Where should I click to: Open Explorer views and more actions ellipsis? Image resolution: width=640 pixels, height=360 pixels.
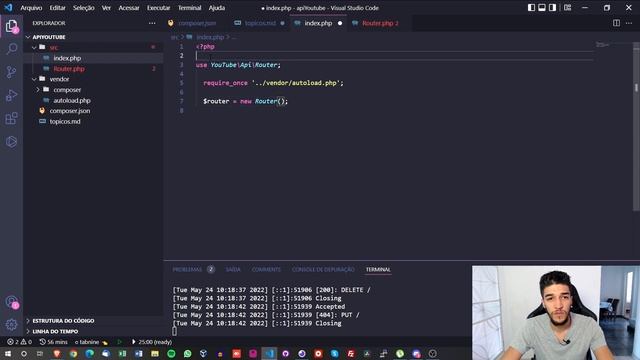(152, 23)
